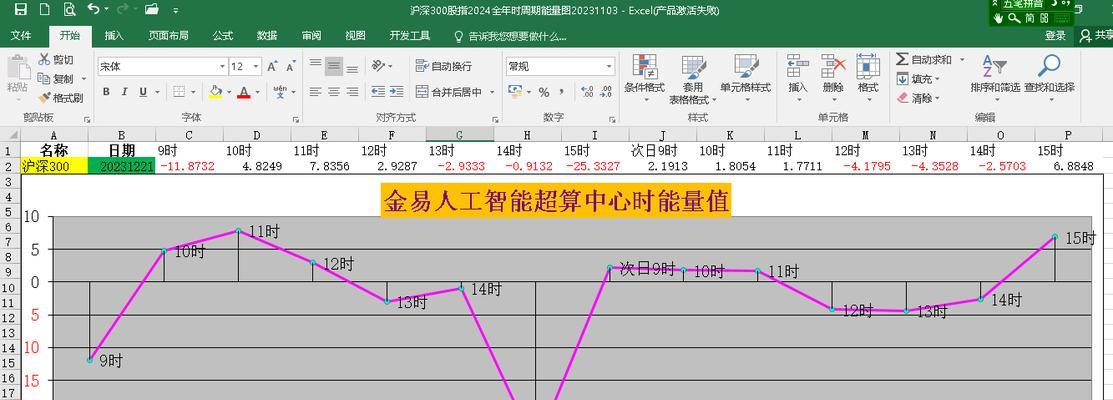Apply red font color

click(x=244, y=91)
